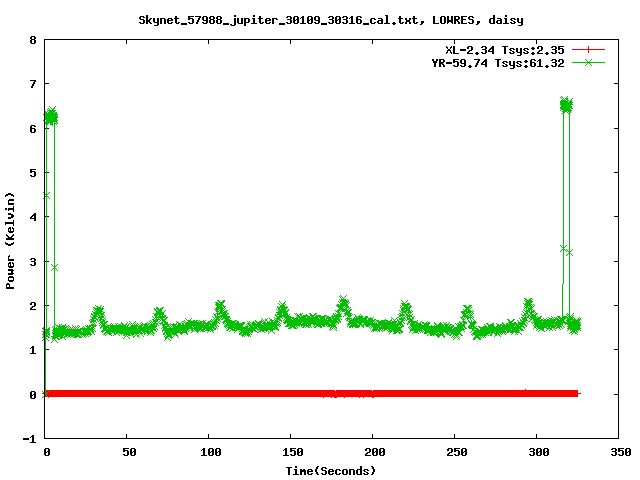Click the y-axis tick label 8

coord(33,40)
